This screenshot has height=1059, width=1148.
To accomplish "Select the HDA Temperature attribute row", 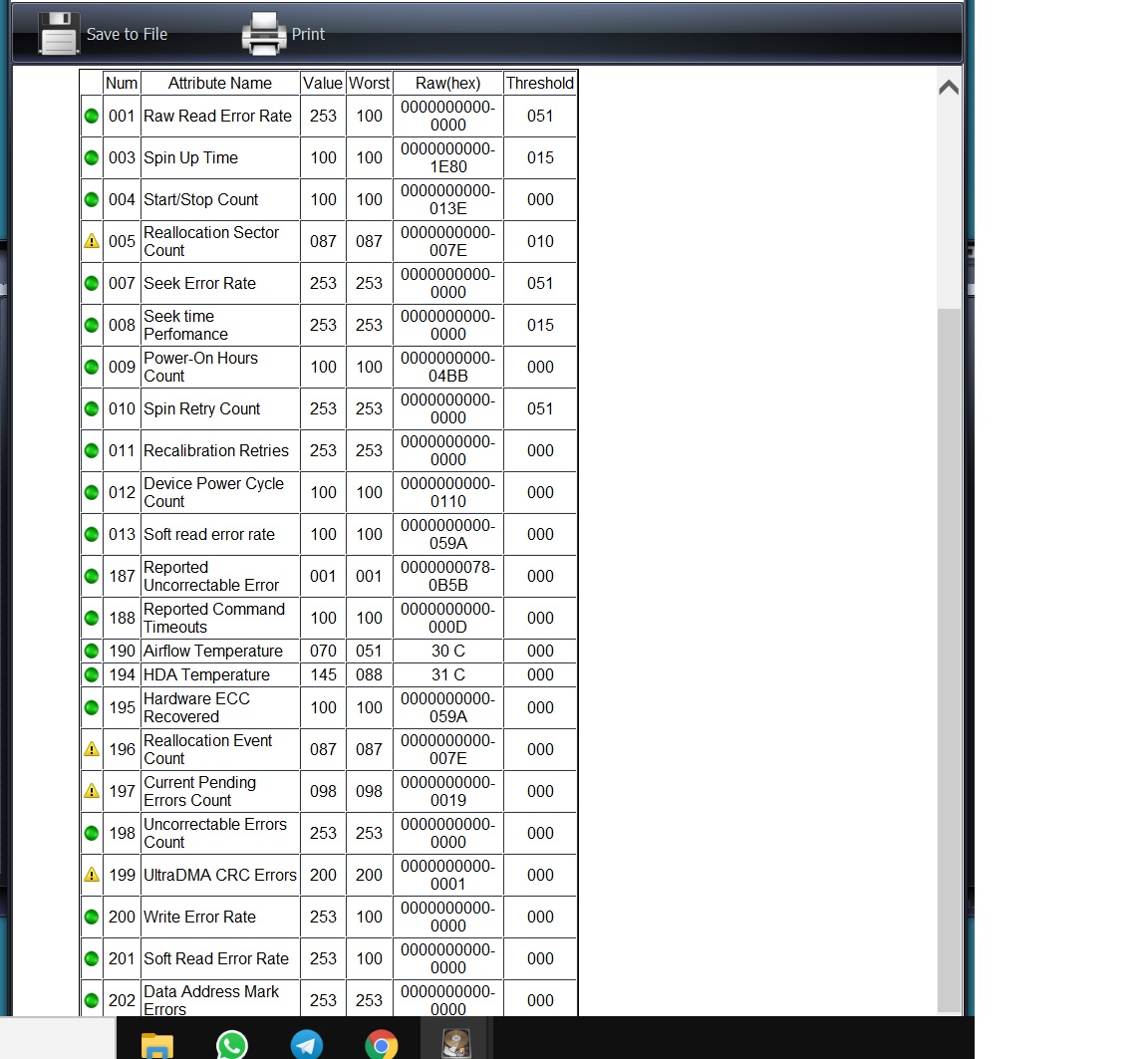I will coord(328,674).
